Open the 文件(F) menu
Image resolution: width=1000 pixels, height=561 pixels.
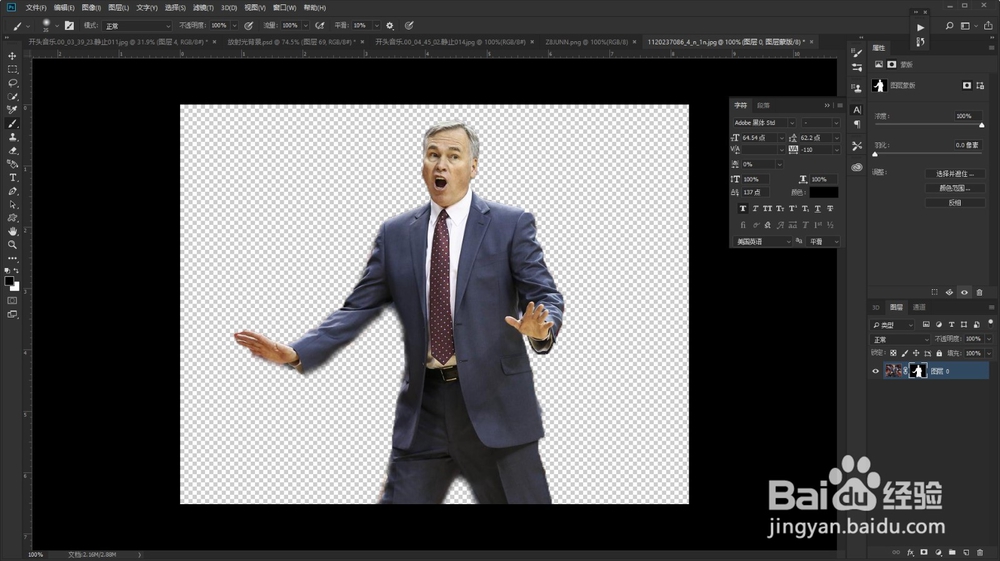(36, 8)
